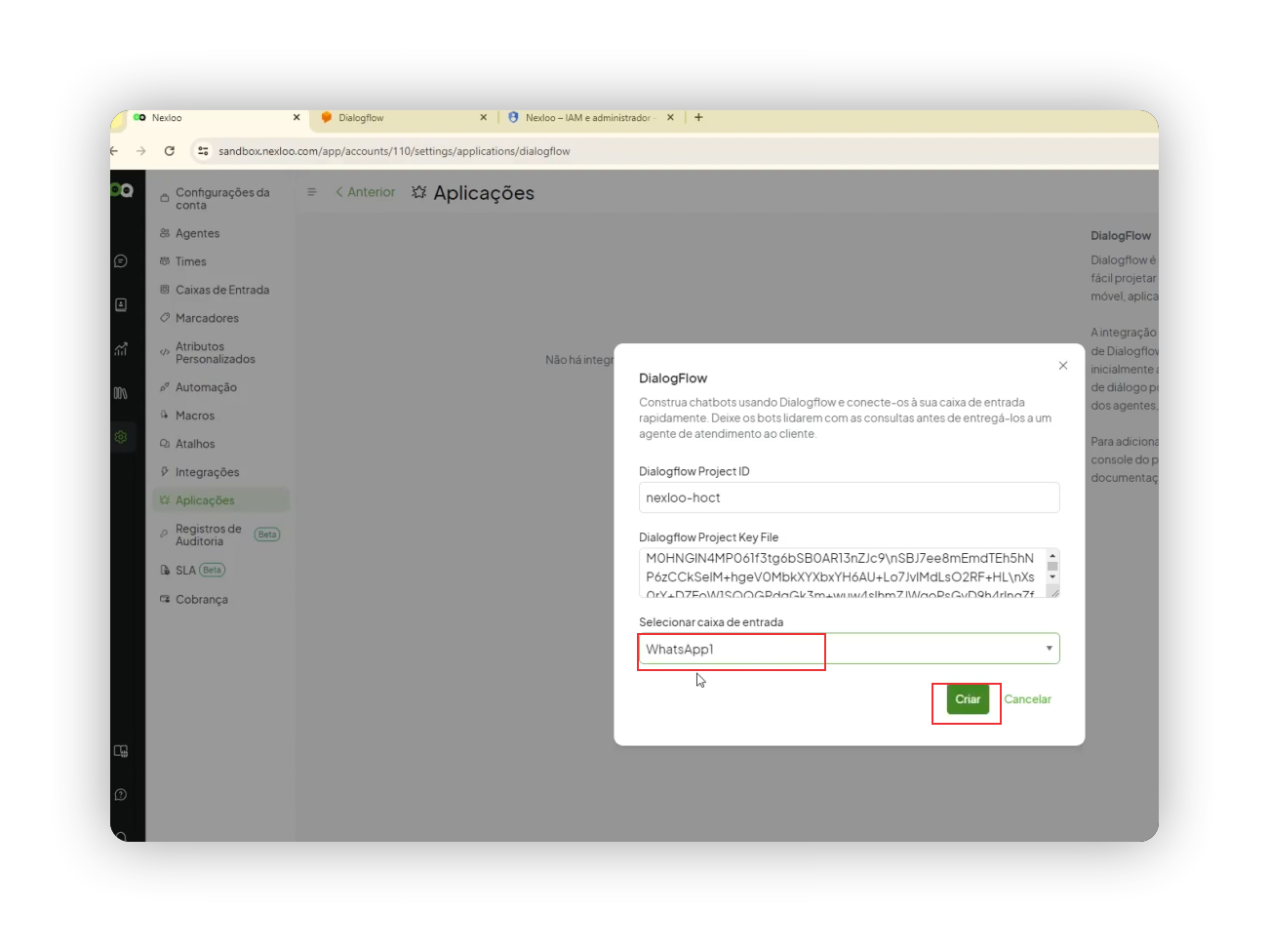
Task: Open Integrações settings
Action: click(x=206, y=472)
